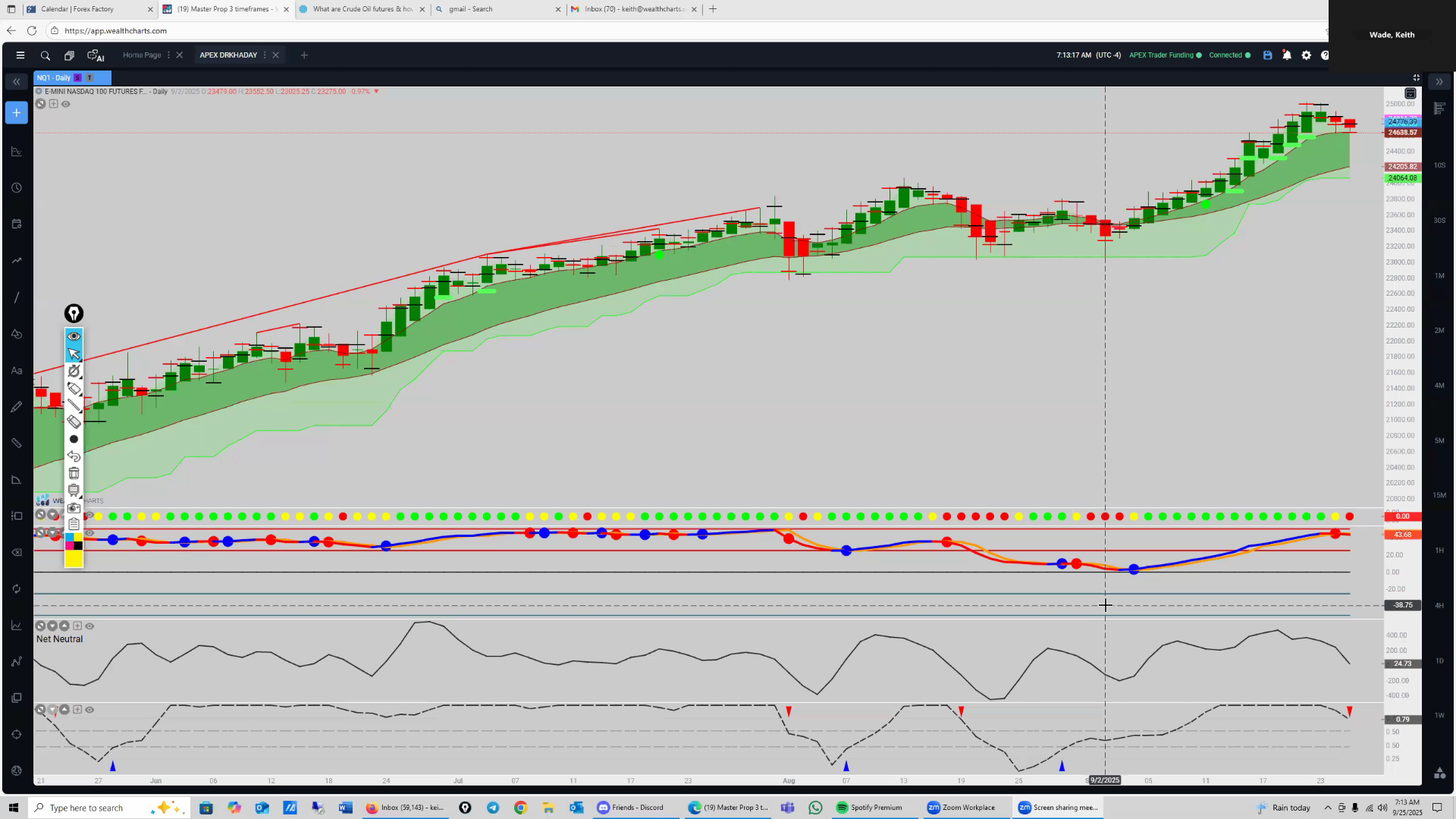Viewport: 1456px width, 819px height.
Task: Click the search magnifier icon in top bar
Action: [x=45, y=55]
